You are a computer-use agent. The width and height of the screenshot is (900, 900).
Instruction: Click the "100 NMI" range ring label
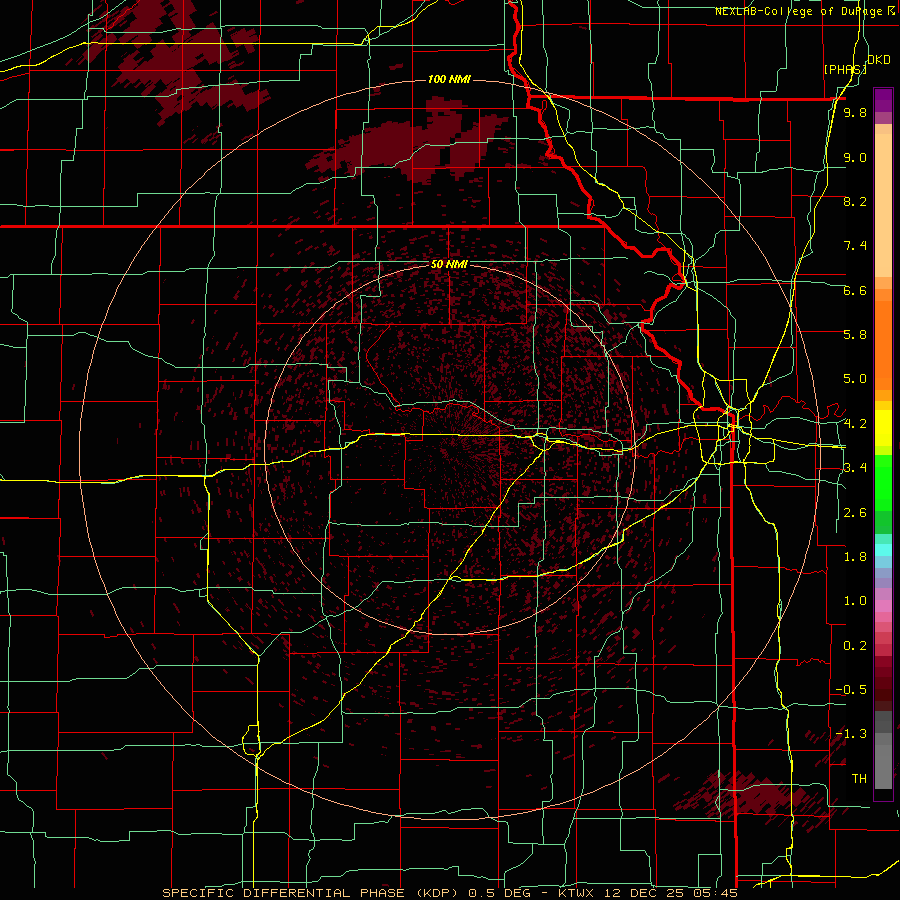[449, 79]
